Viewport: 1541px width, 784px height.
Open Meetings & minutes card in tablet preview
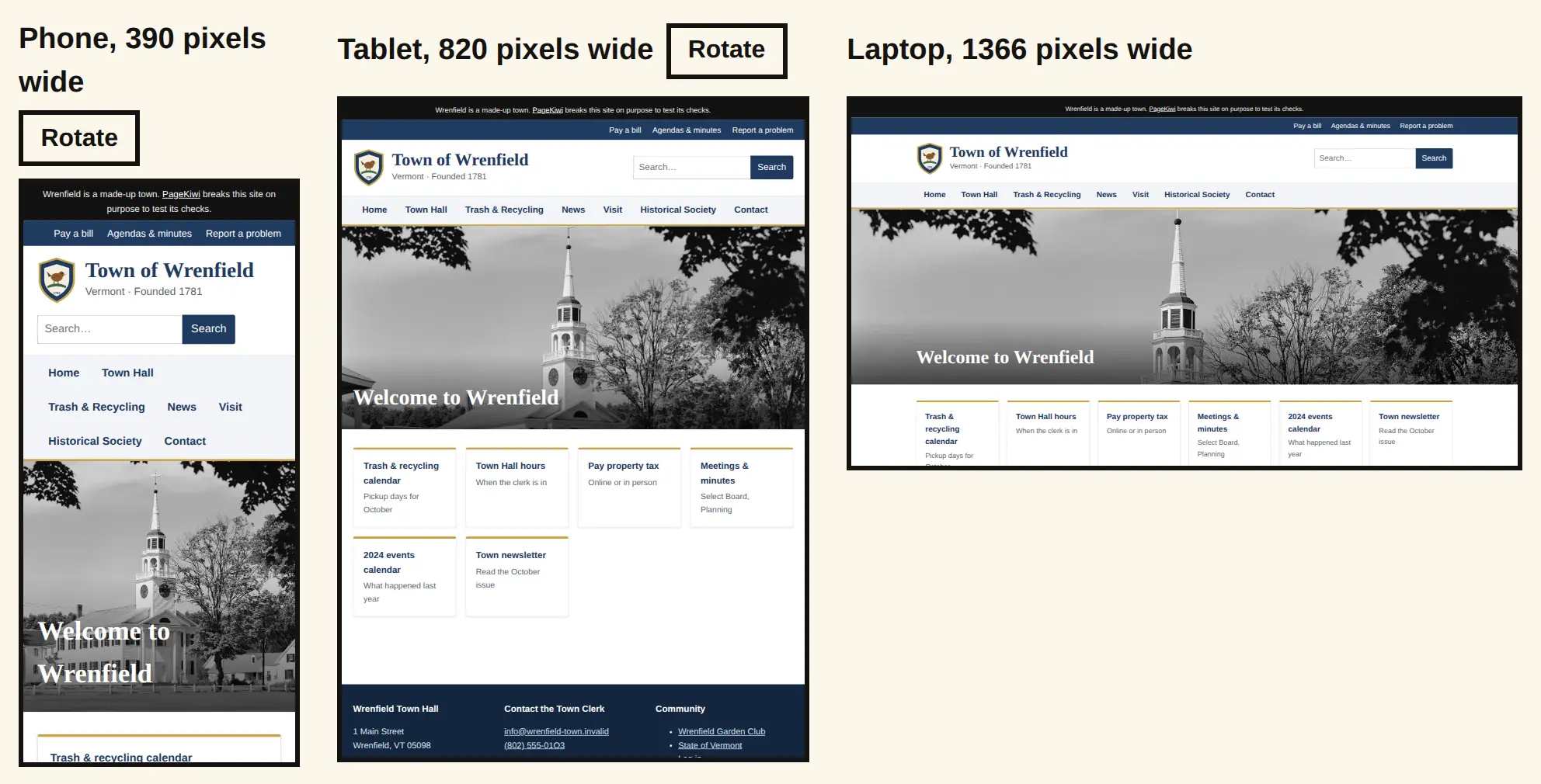coord(742,487)
